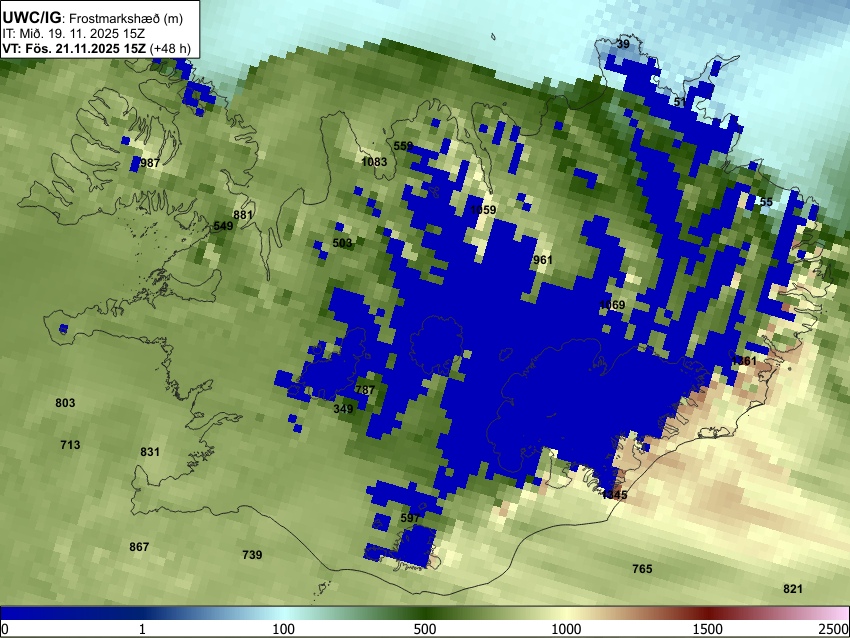The width and height of the screenshot is (850, 638).
Task: Click the map value 739
Action: tap(252, 555)
